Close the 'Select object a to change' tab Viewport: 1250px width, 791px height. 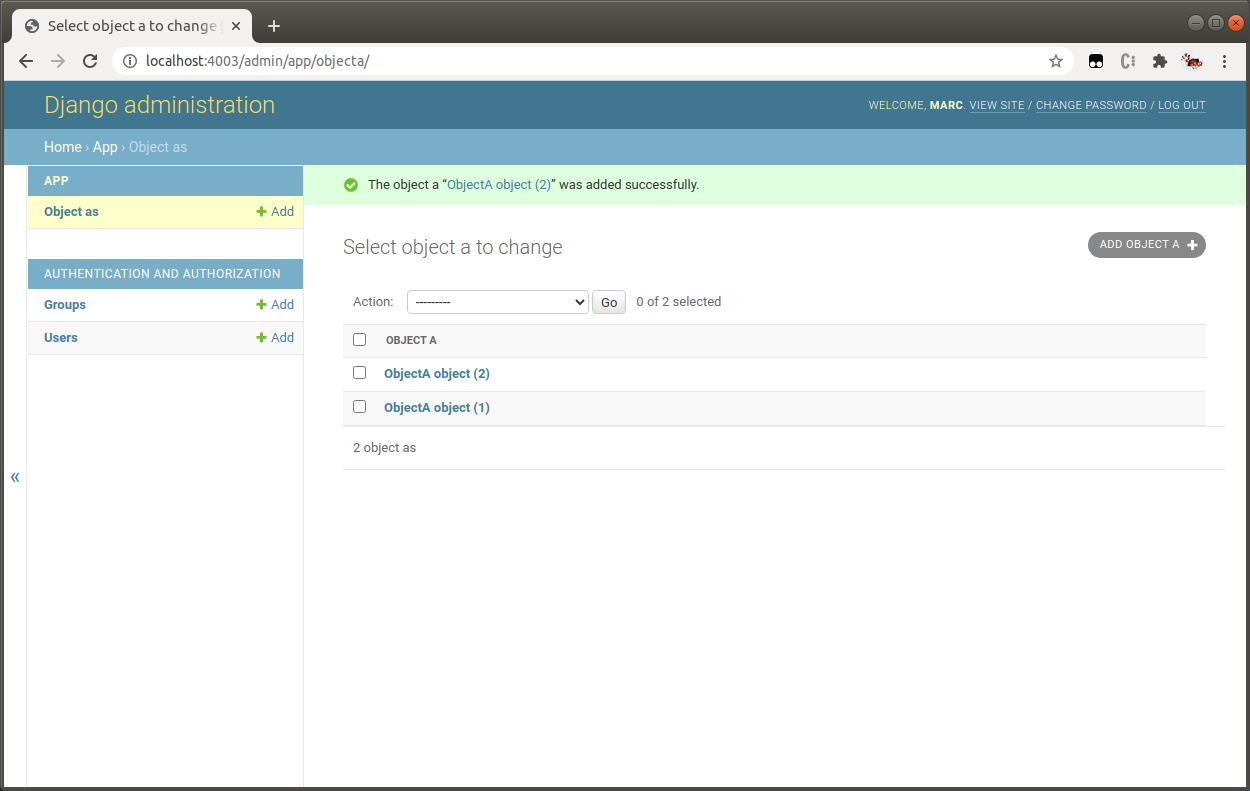click(237, 26)
